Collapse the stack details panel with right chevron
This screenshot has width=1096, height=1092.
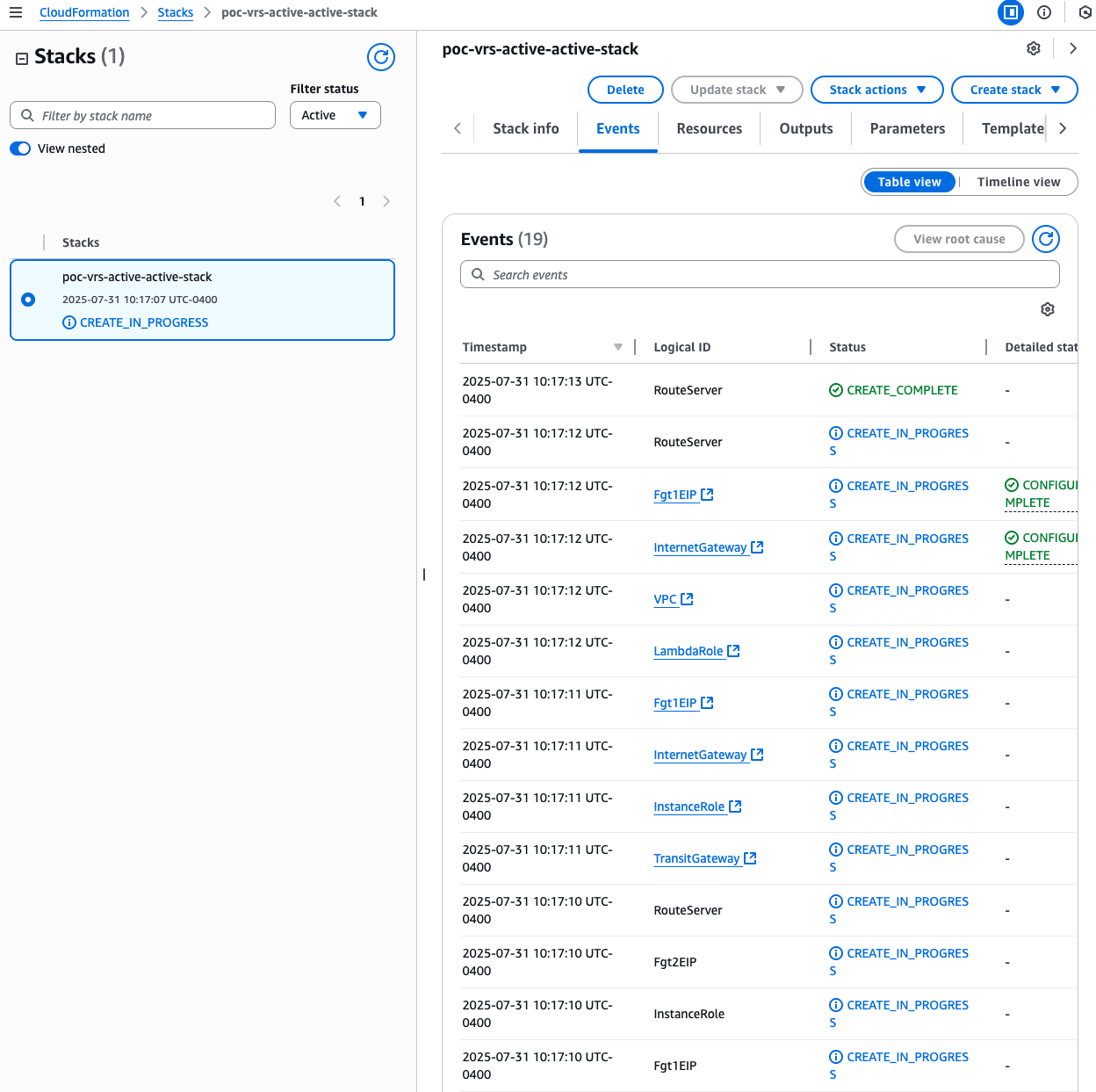tap(1072, 48)
